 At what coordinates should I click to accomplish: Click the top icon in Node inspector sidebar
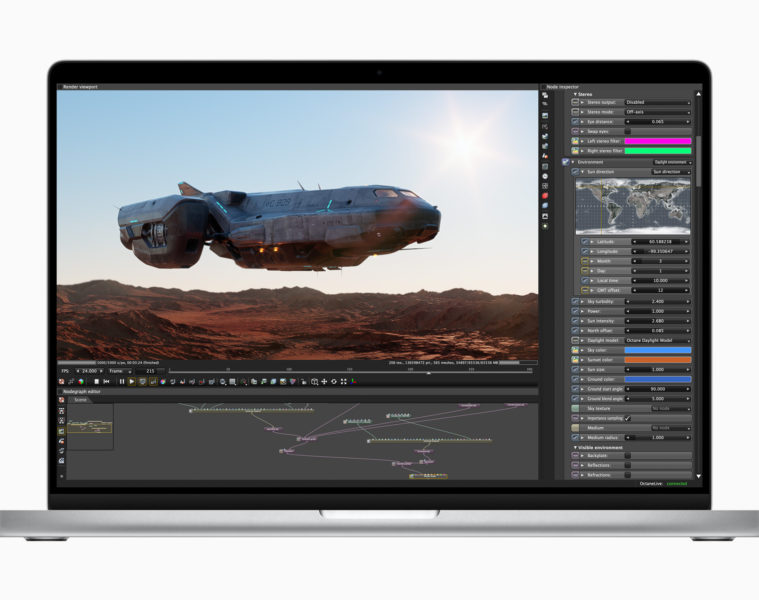[545, 95]
